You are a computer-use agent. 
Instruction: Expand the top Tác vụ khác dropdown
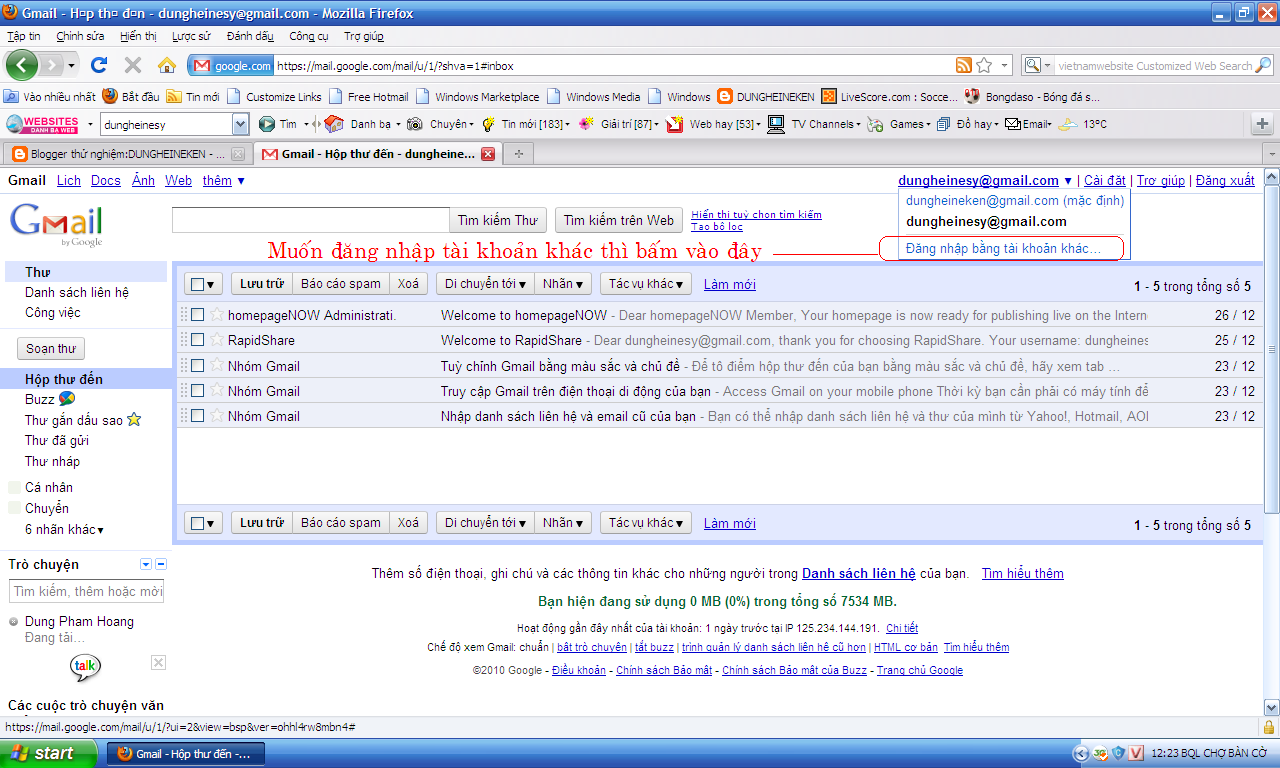(x=645, y=284)
